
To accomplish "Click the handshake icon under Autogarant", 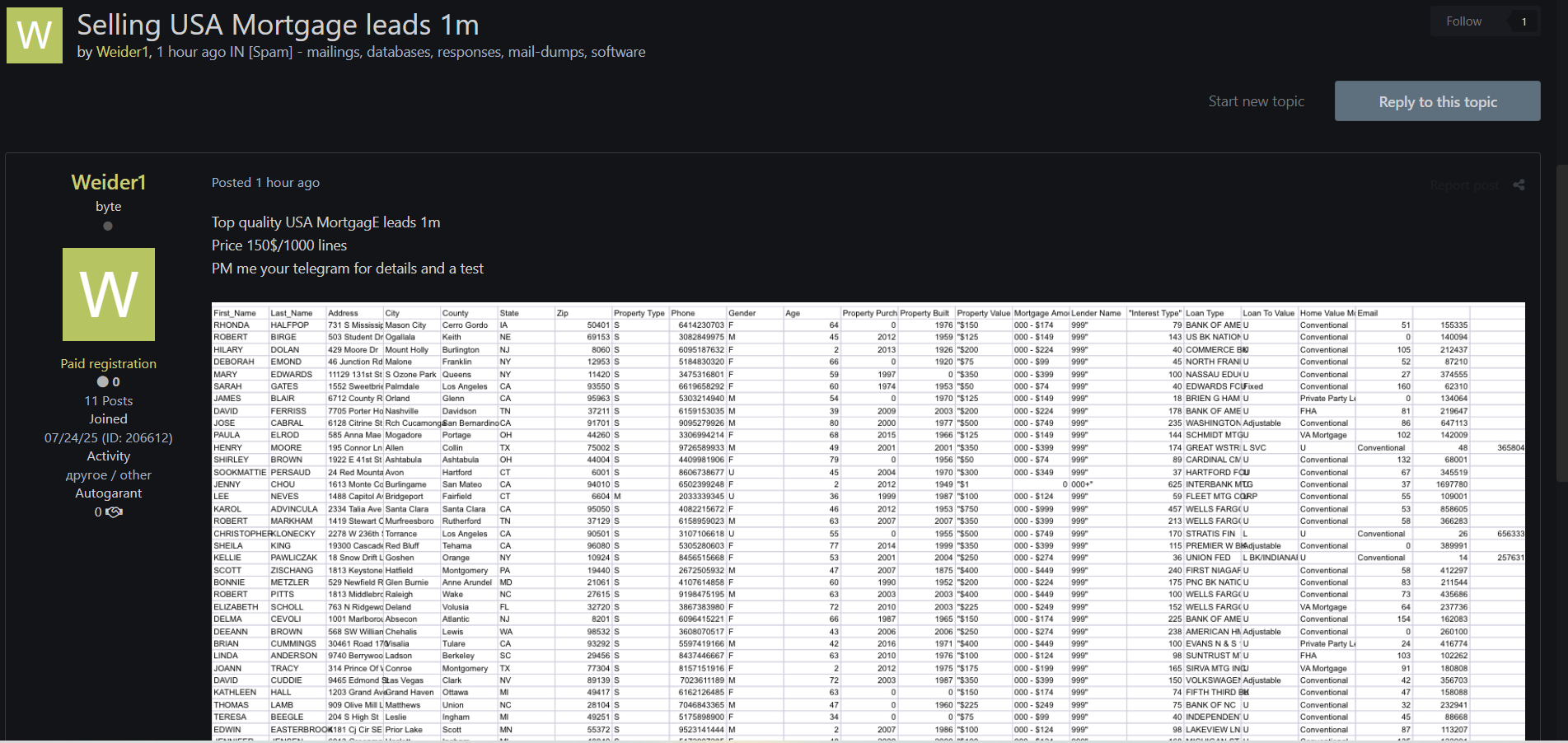I will 115,512.
